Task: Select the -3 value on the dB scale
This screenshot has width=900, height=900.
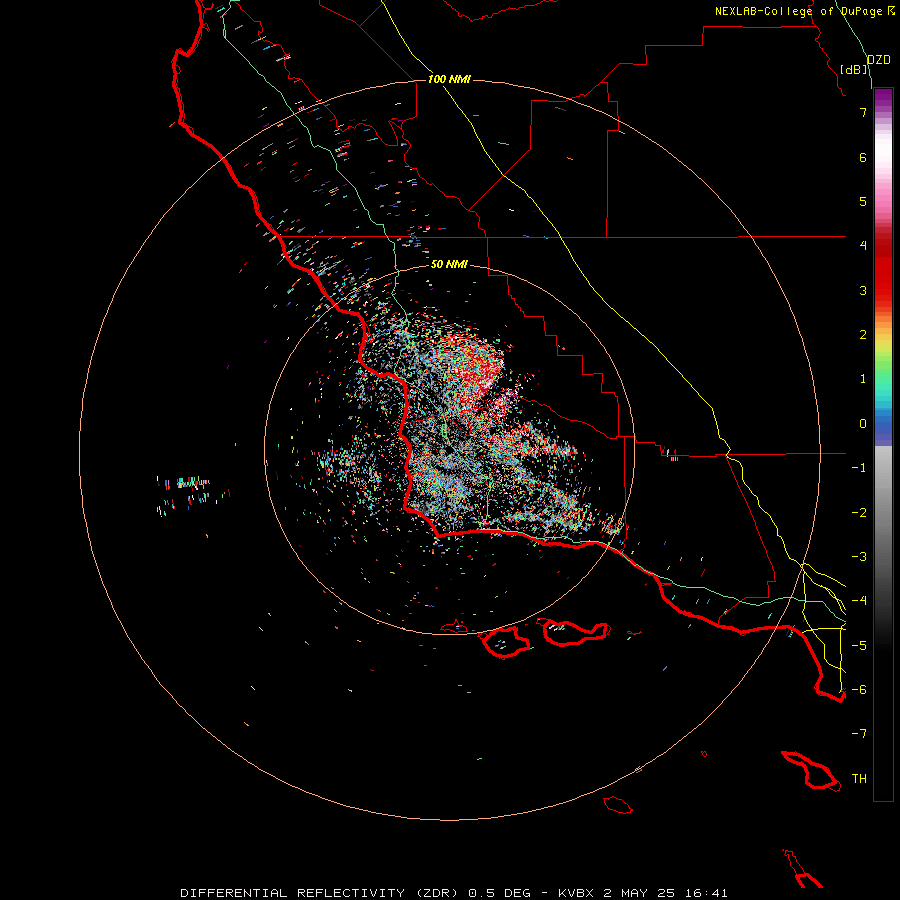Action: (859, 557)
